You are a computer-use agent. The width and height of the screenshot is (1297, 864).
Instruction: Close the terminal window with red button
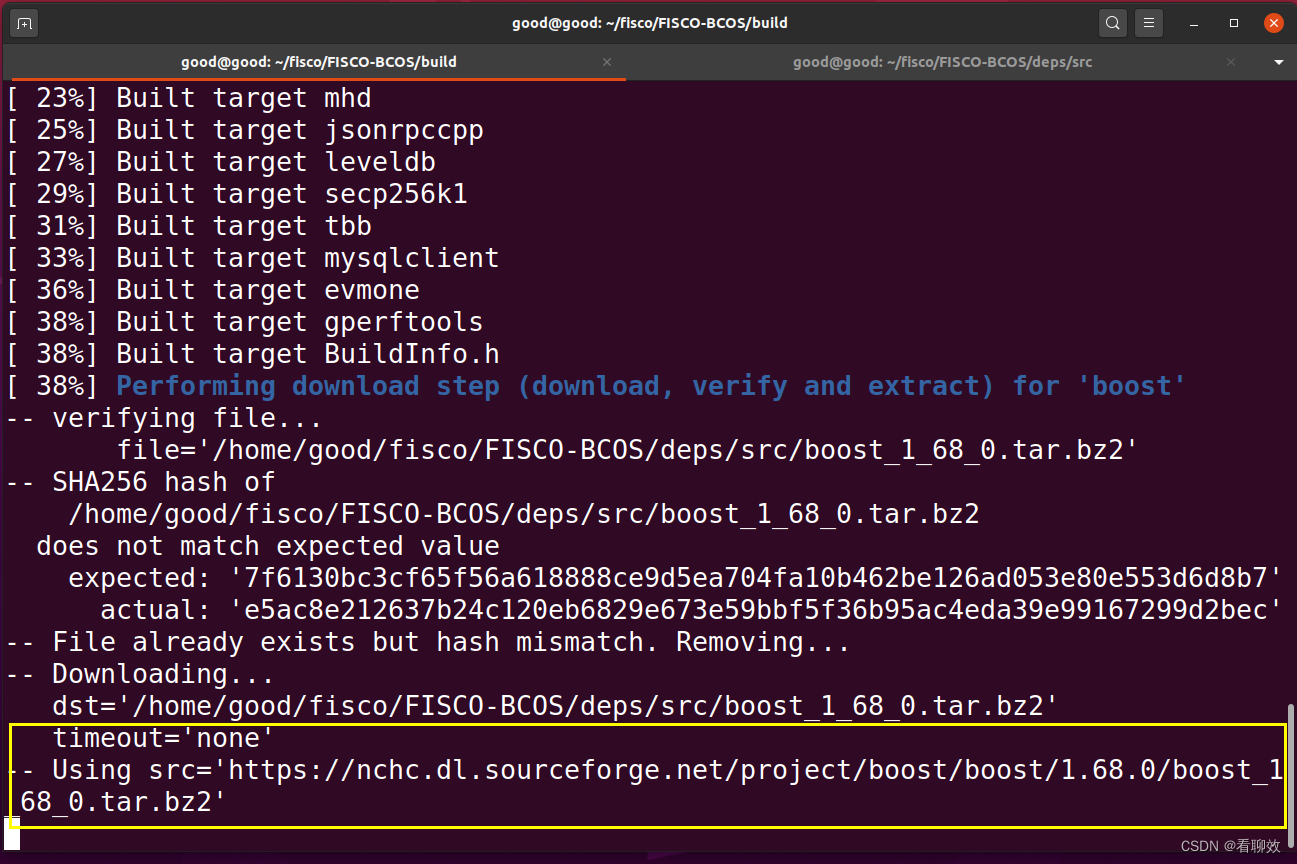click(x=1273, y=22)
